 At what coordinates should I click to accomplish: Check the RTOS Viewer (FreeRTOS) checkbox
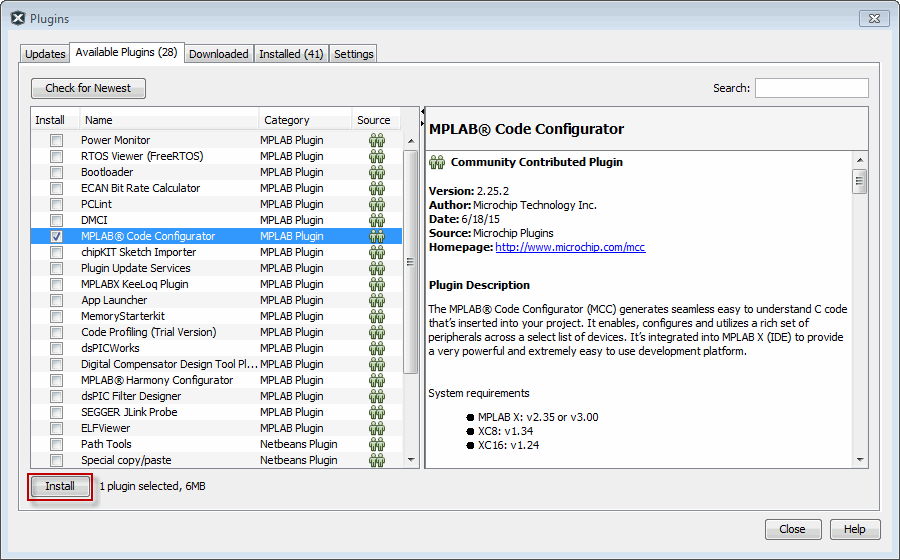[x=57, y=156]
